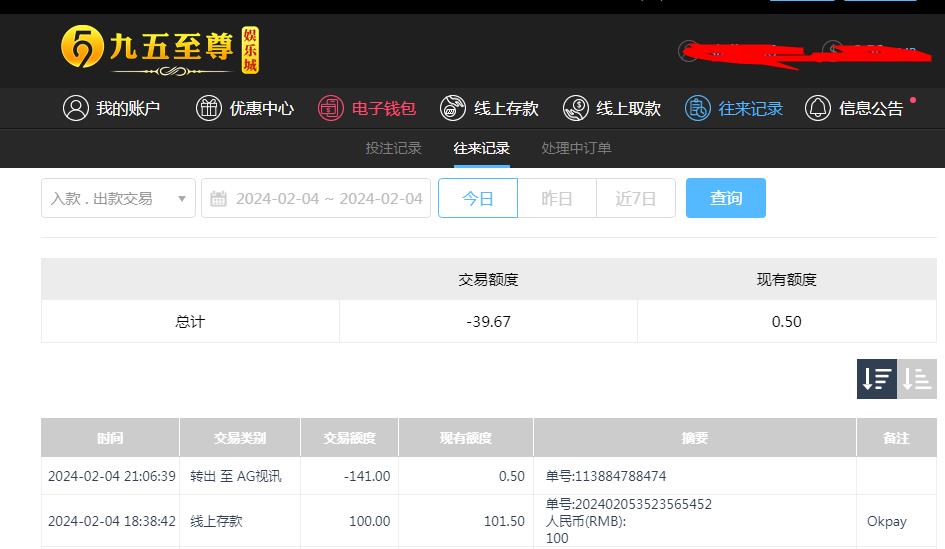Open the 线上取款 withdrawal icon
Viewport: 945px width, 549px height.
[x=576, y=108]
